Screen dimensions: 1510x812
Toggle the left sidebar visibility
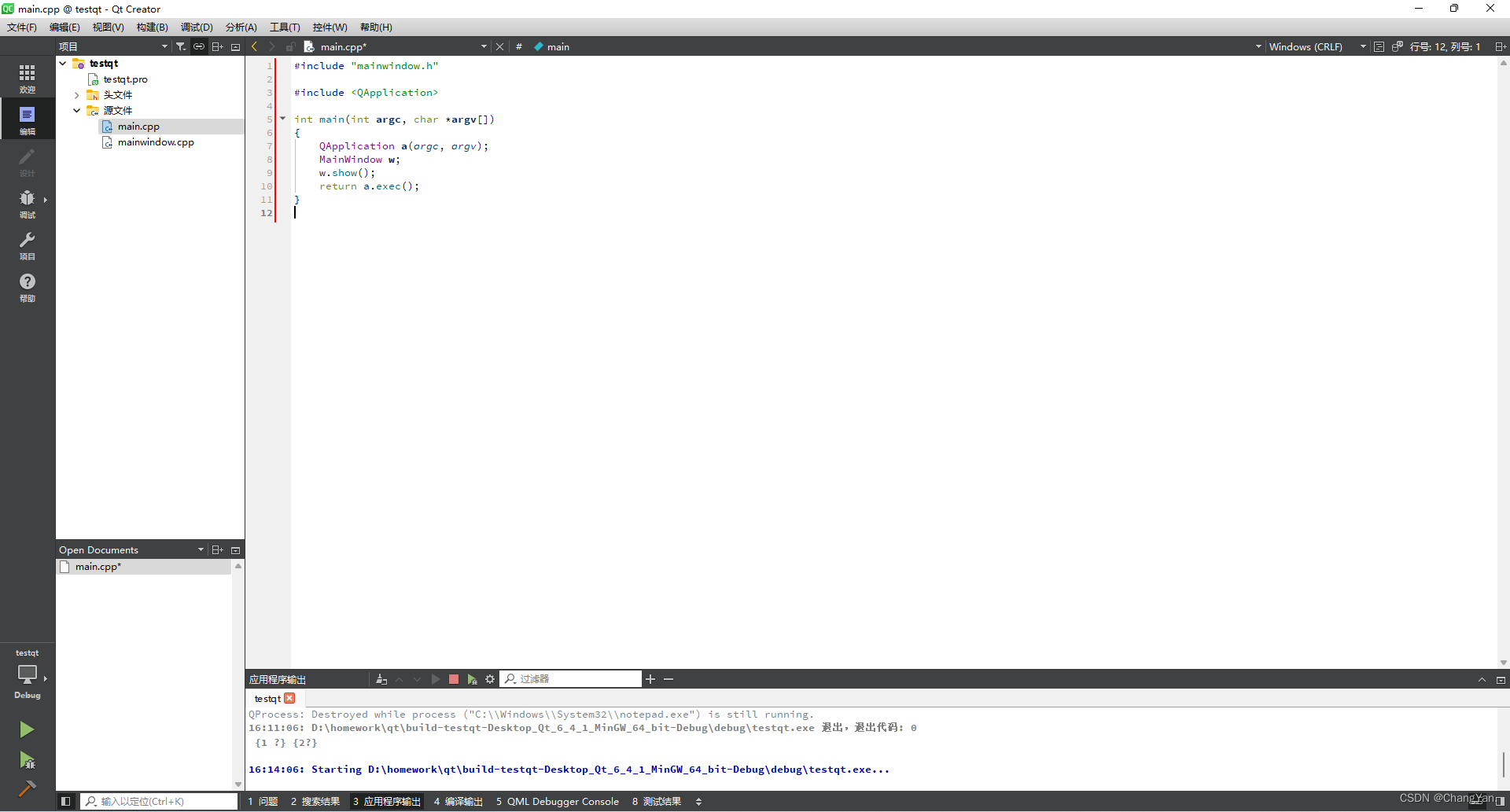(x=66, y=802)
